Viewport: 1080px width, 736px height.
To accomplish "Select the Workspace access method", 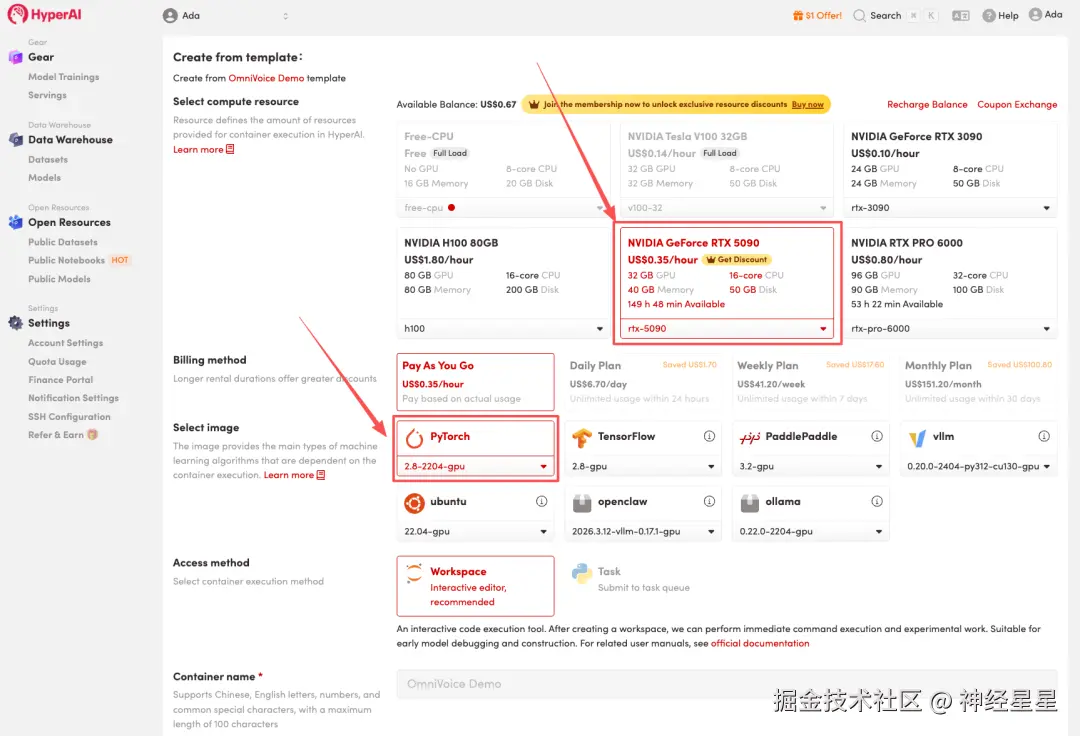I will 475,586.
